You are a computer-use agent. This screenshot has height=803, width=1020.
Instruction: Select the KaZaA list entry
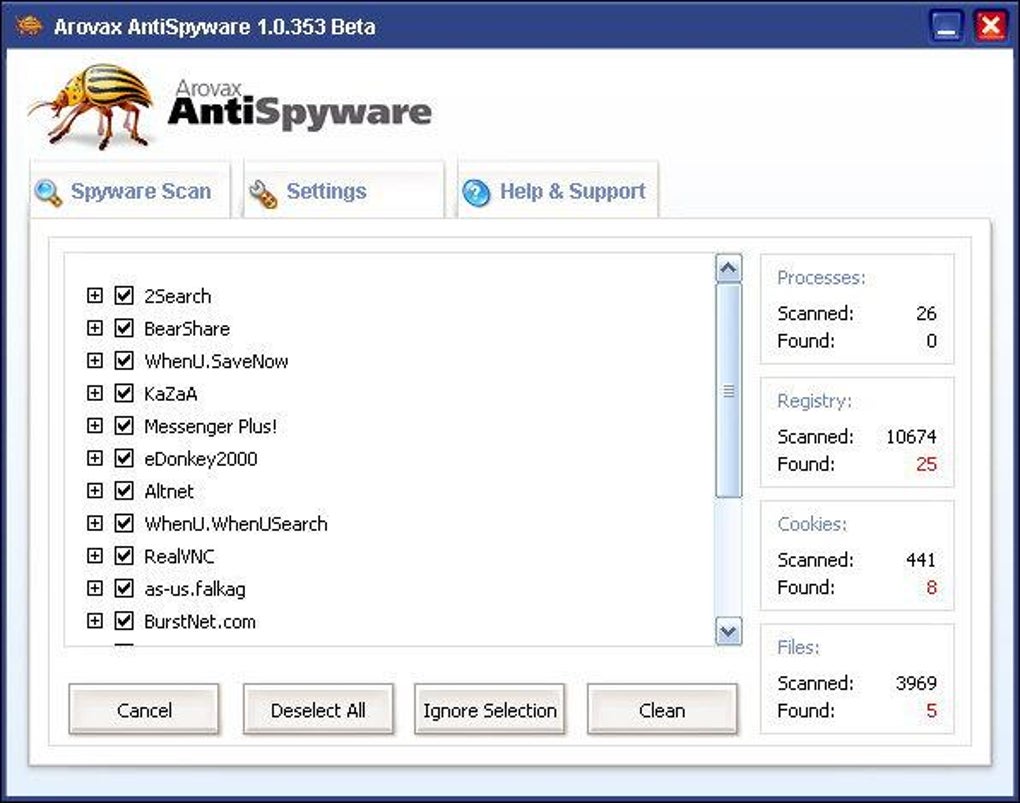tap(170, 394)
